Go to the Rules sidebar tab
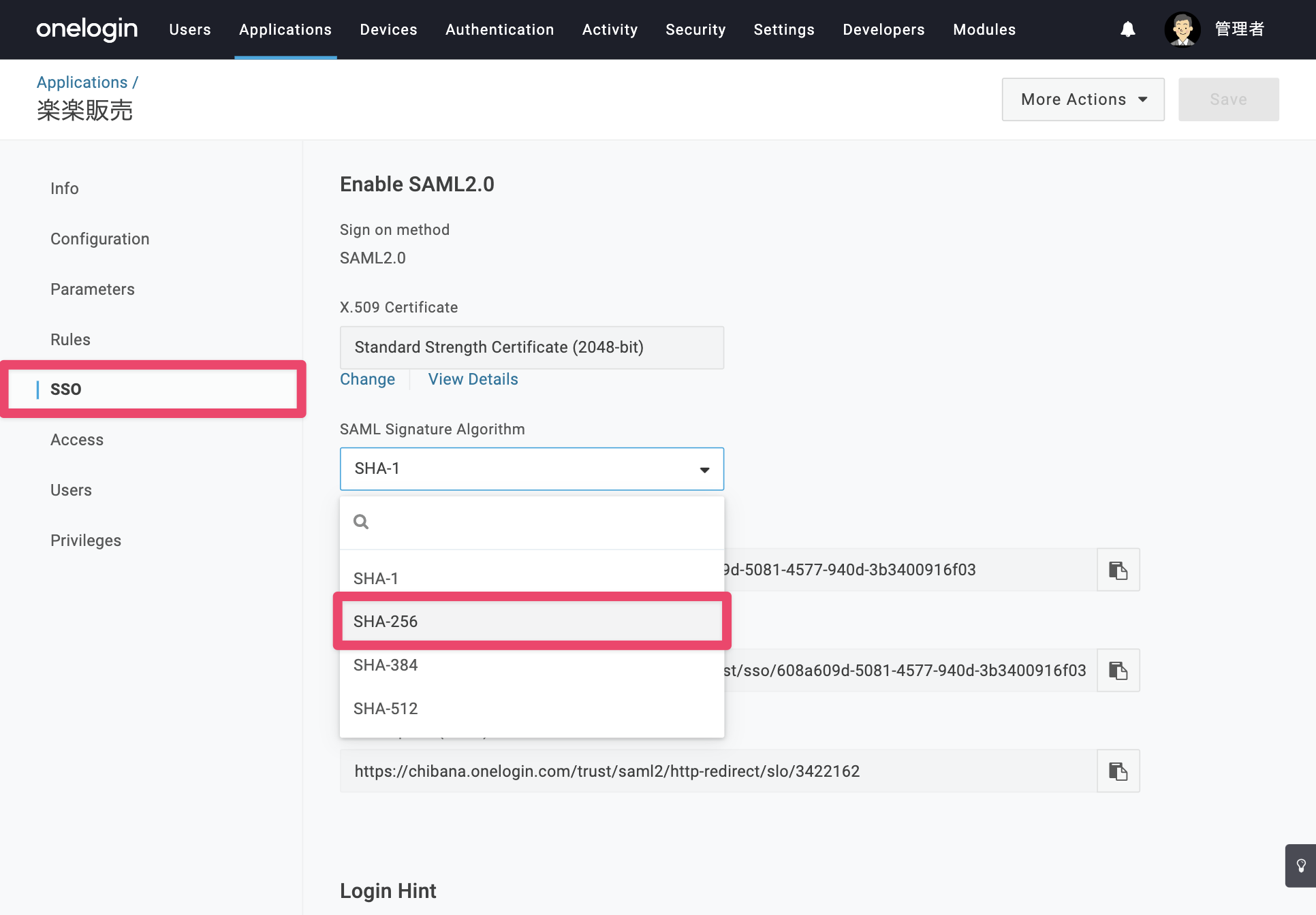 [x=70, y=340]
